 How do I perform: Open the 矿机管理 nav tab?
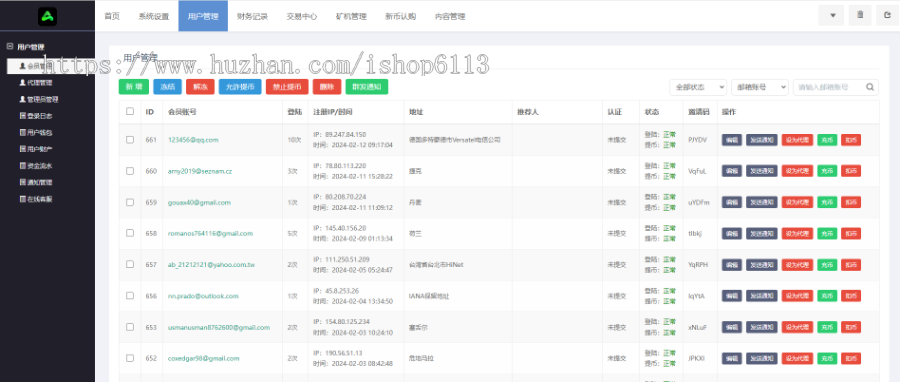pos(351,16)
